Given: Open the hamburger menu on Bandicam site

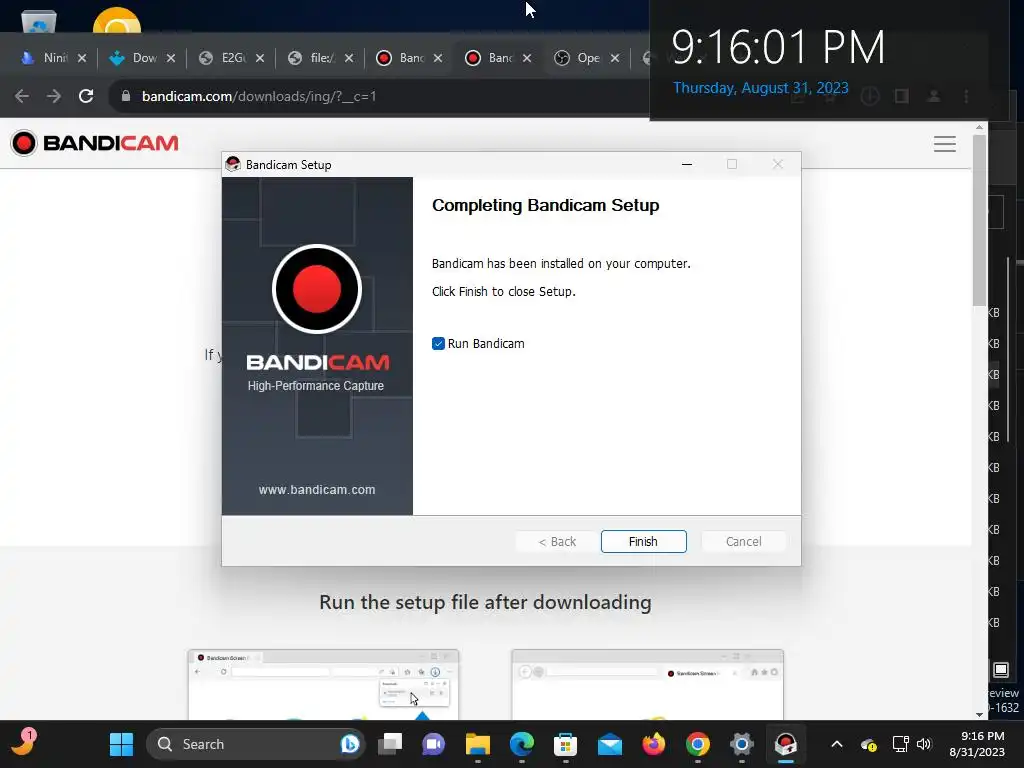Looking at the screenshot, I should [x=944, y=144].
